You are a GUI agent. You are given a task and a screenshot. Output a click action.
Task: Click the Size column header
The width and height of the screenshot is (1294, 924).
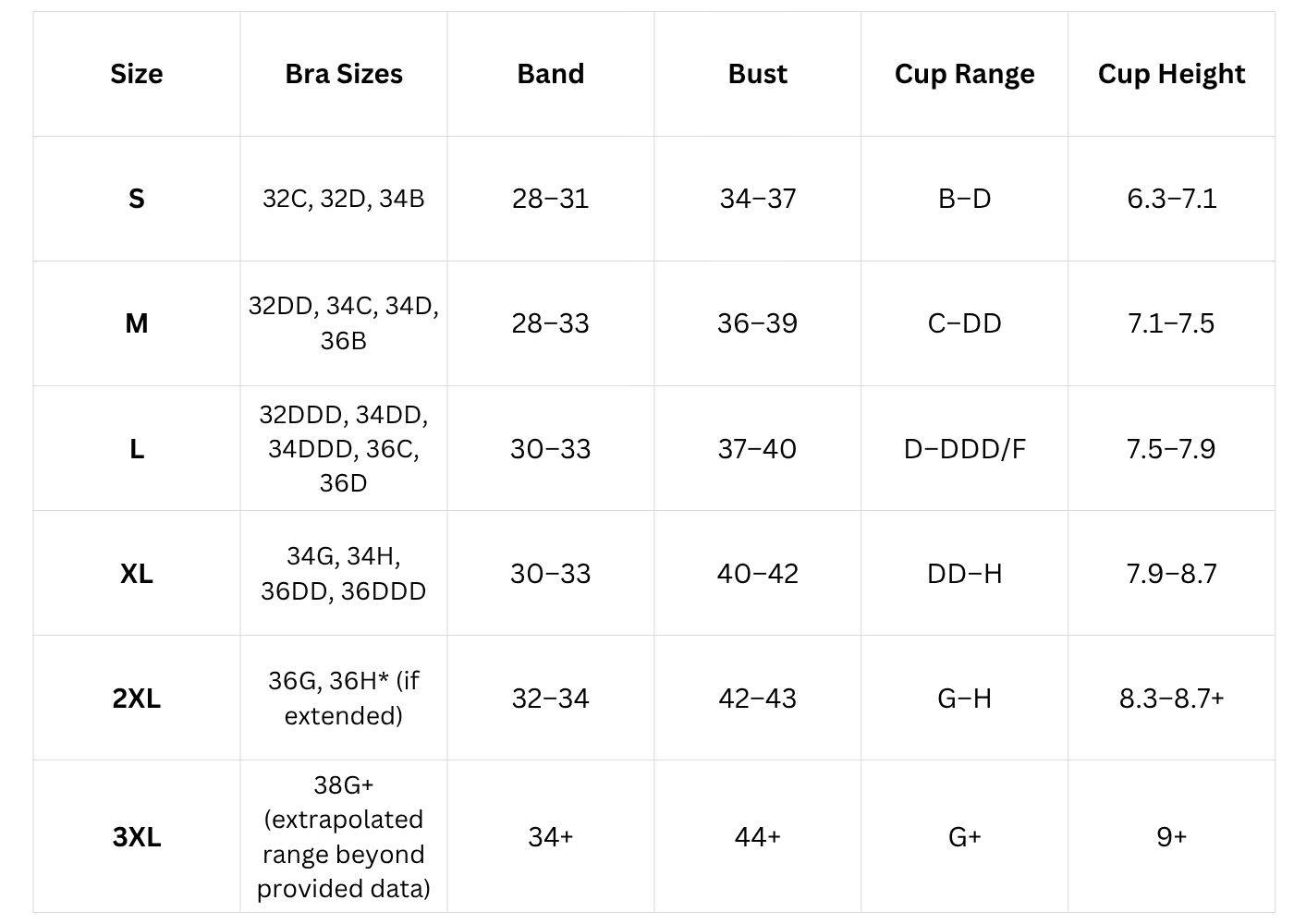tap(137, 74)
